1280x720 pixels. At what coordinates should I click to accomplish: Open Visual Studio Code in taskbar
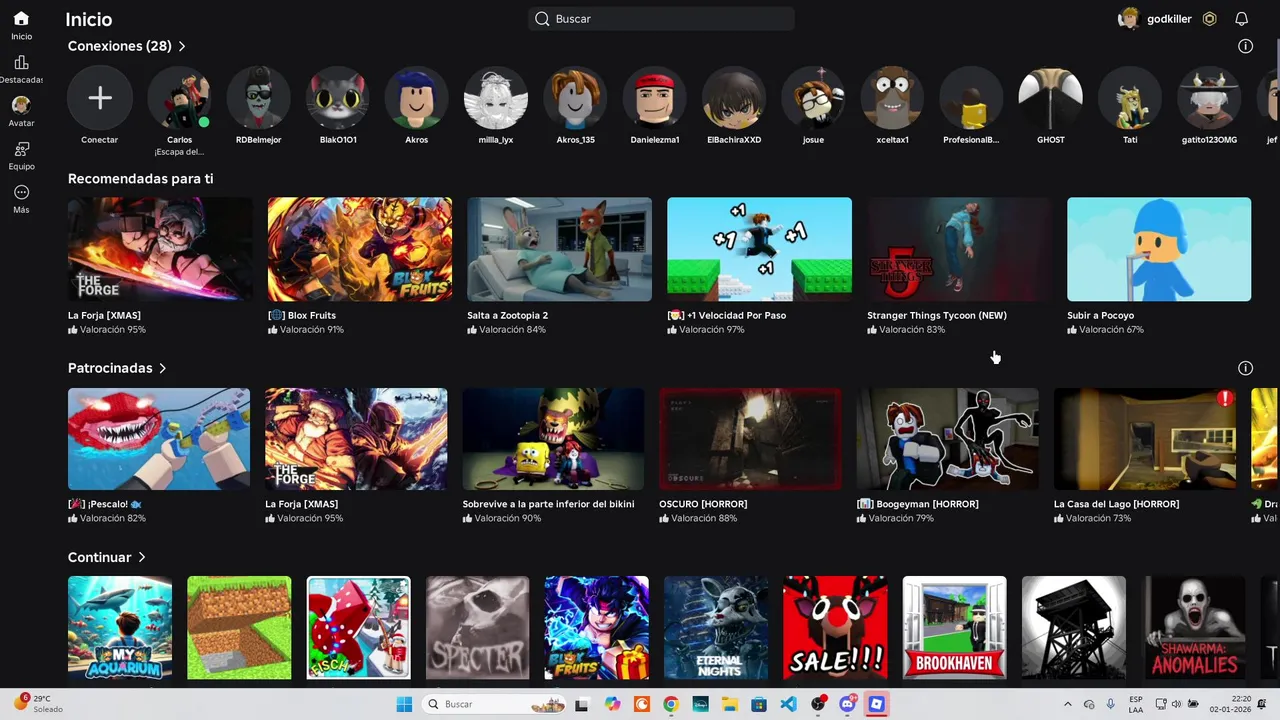[x=788, y=704]
